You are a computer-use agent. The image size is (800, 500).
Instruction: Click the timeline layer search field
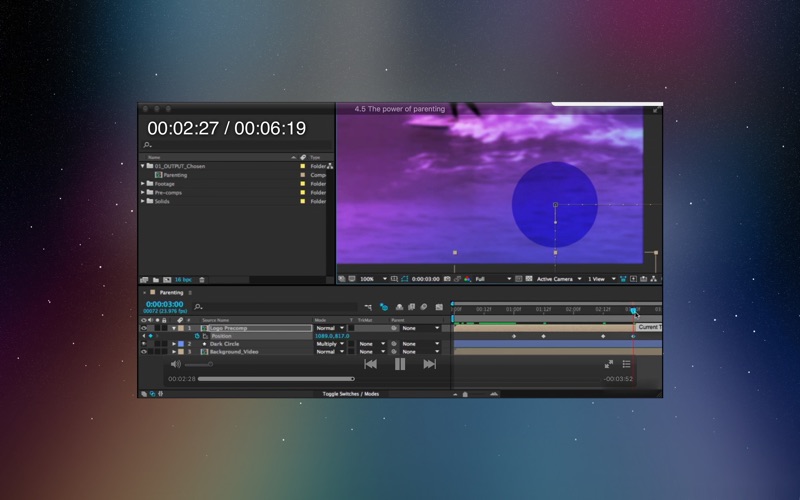(x=276, y=307)
